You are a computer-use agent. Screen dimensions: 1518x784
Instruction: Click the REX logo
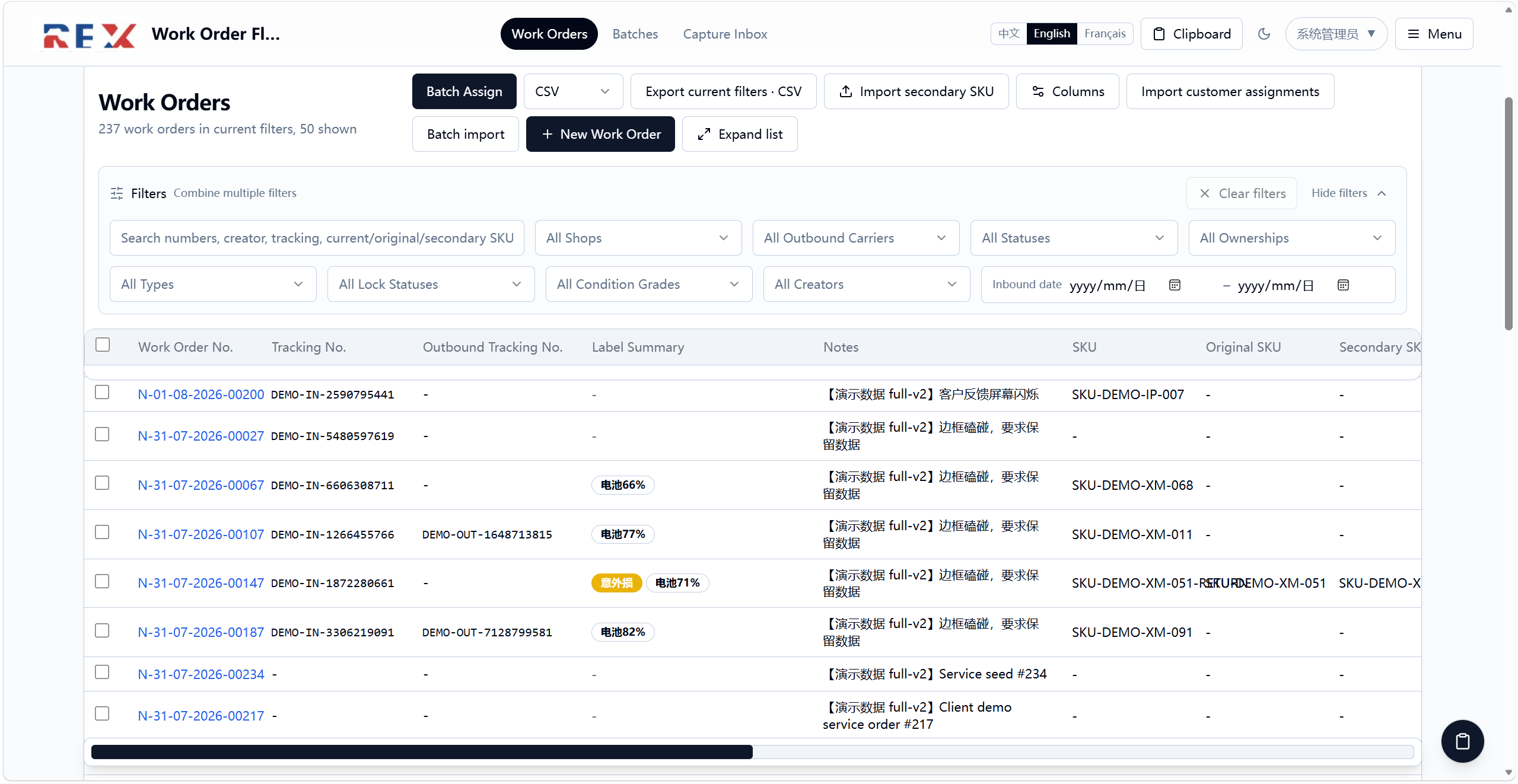90,35
